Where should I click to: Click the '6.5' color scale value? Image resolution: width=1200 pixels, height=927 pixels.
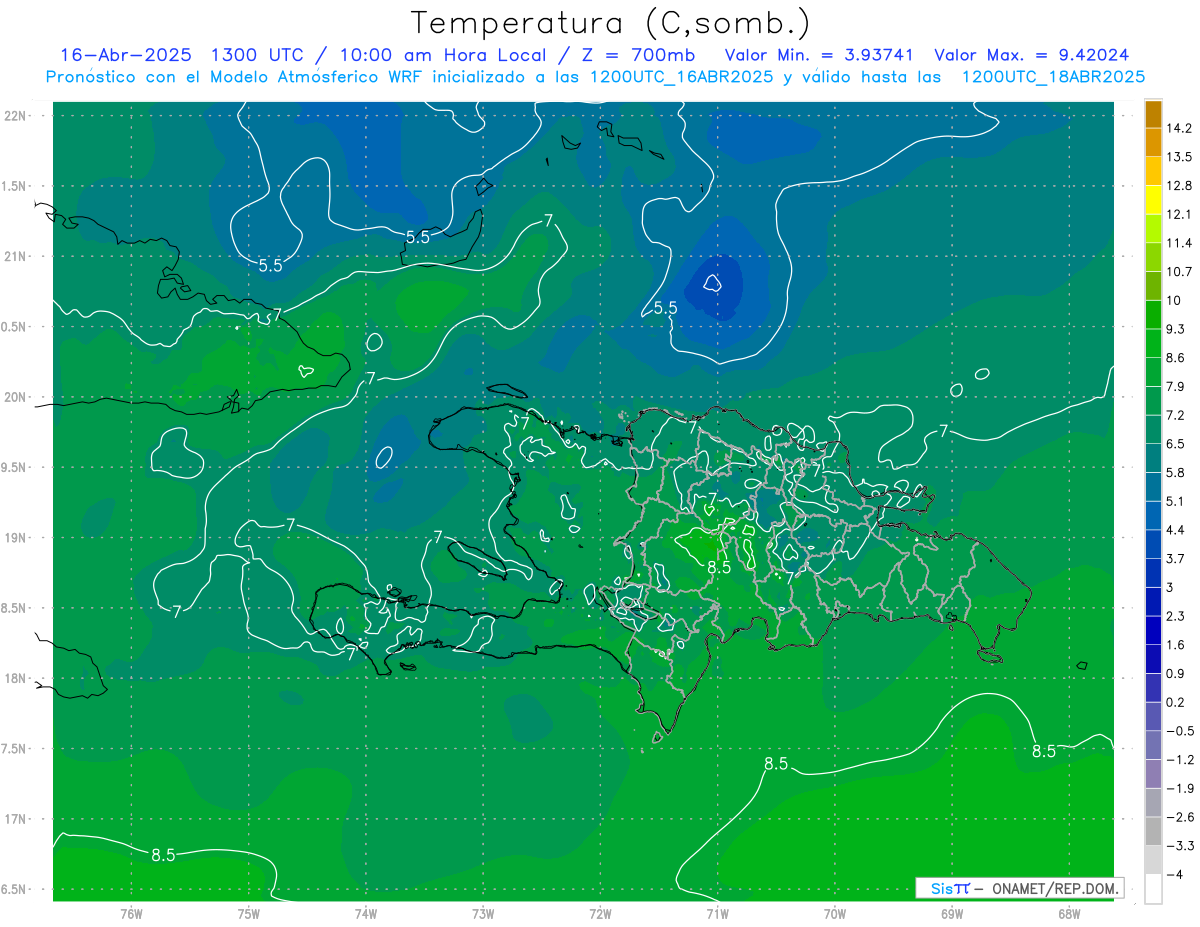[1176, 443]
